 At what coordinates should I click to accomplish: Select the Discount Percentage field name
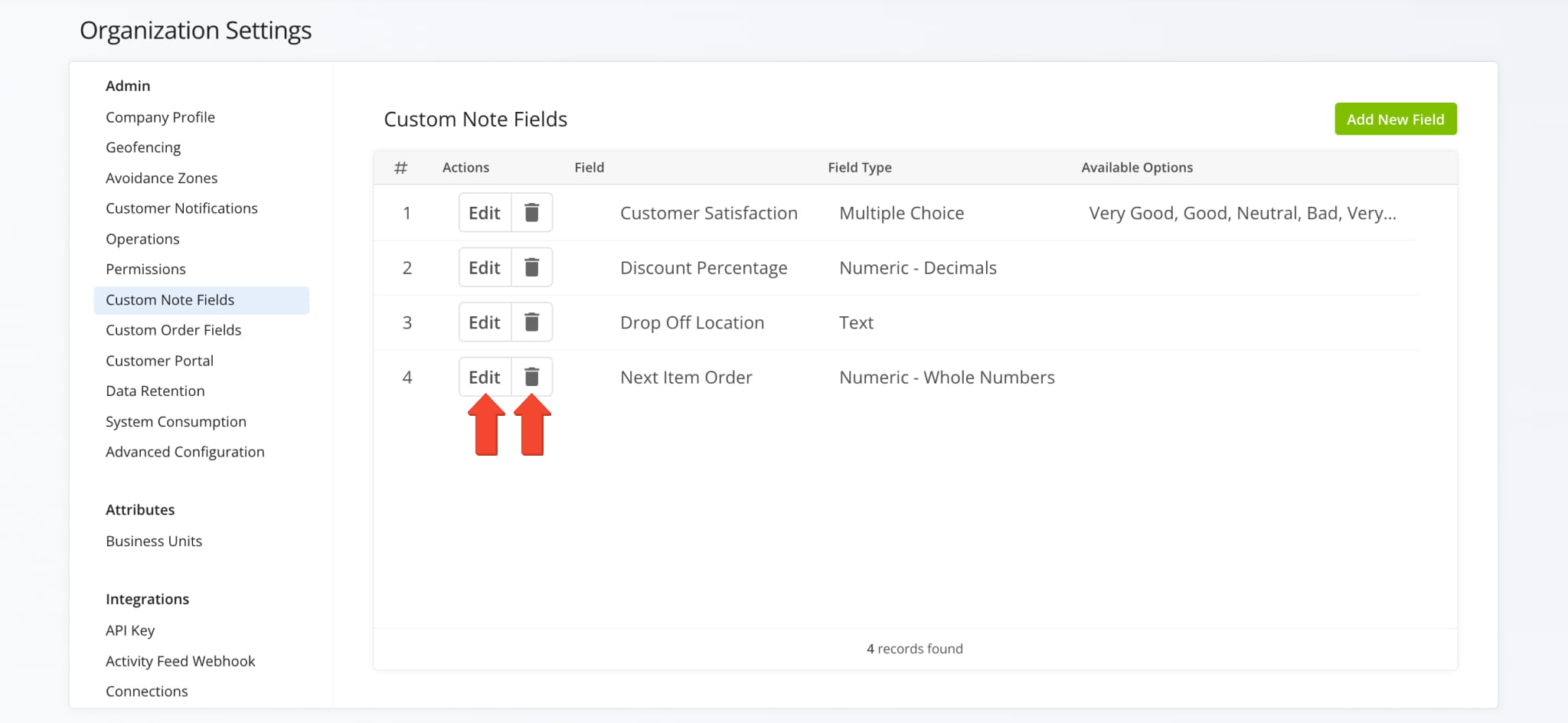click(704, 267)
